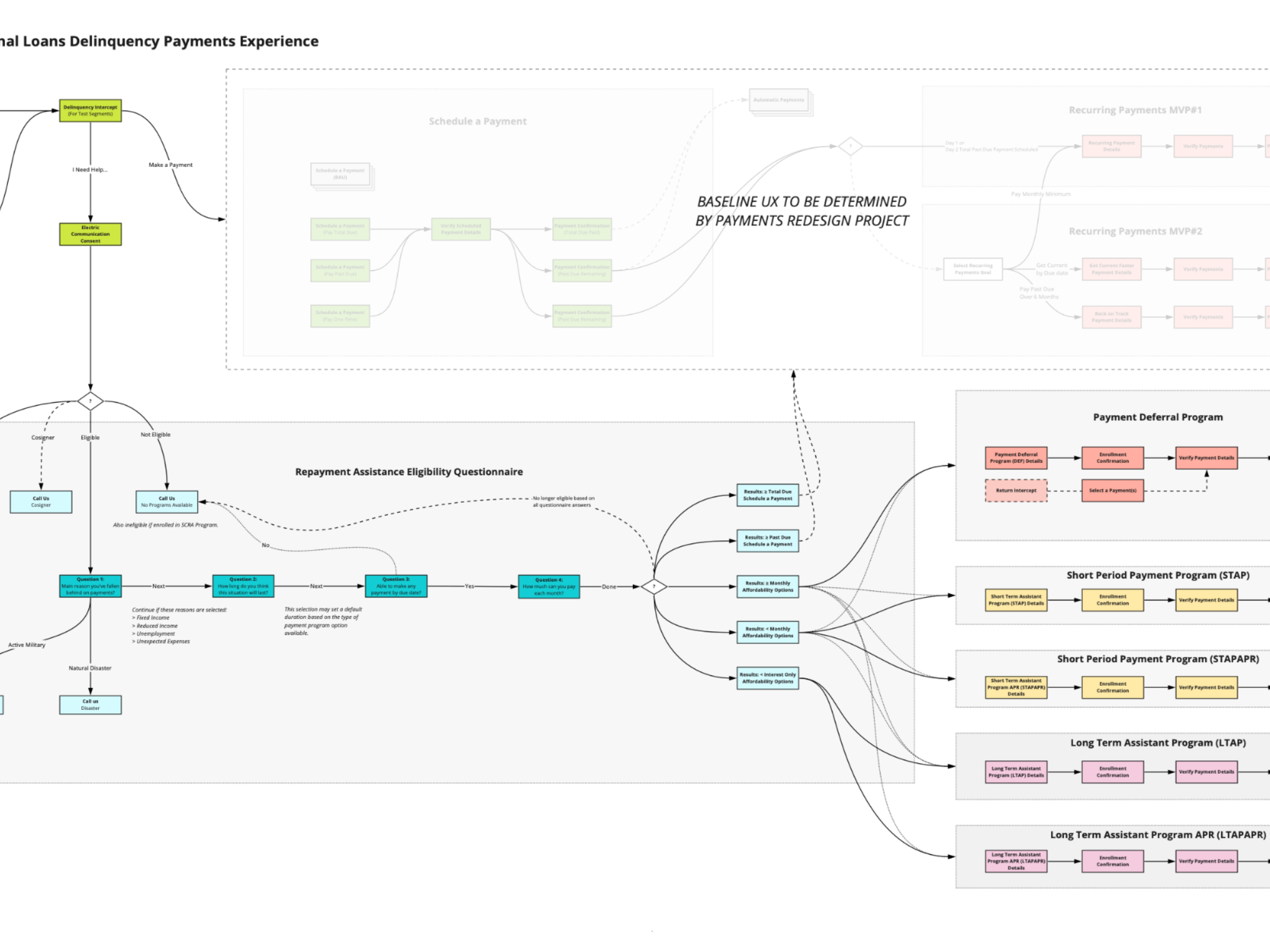Select Results Past Due Schedule a Payment
Screen dimensions: 1270x952
coord(767,541)
